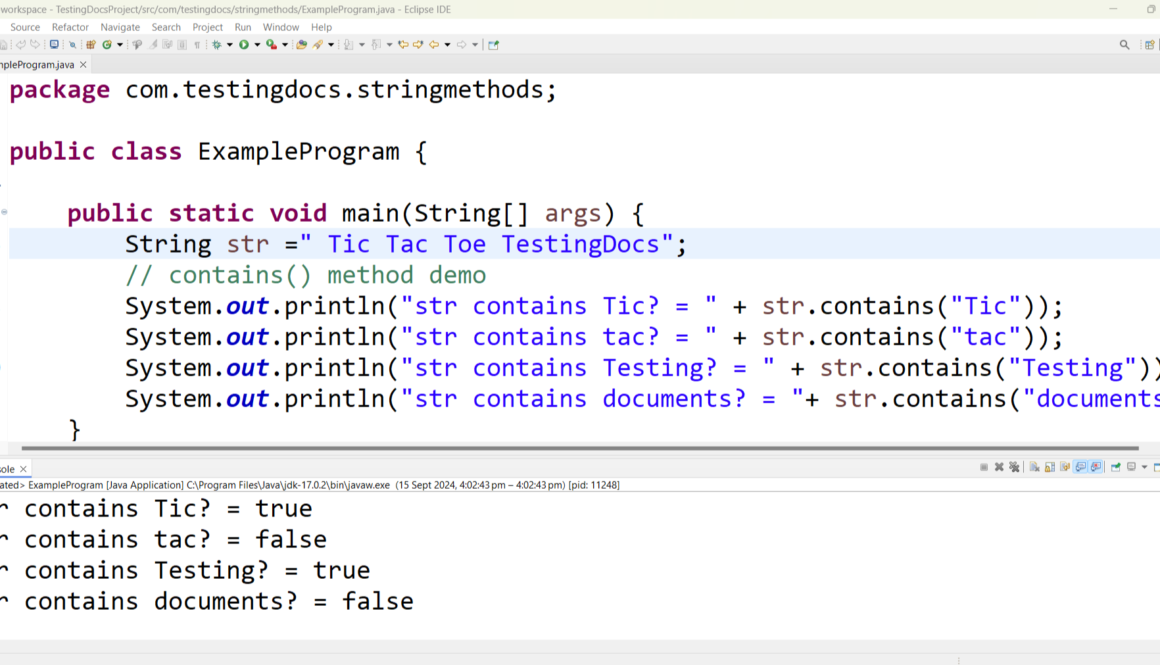Click the Search magnifier icon at top right
The image size is (1160, 665).
pyautogui.click(x=1124, y=45)
